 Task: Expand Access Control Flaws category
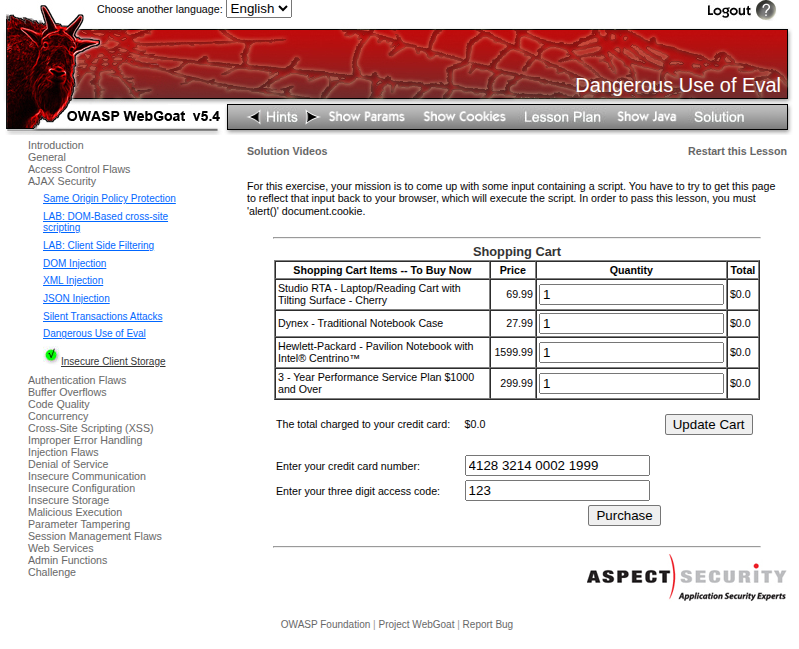(x=79, y=169)
